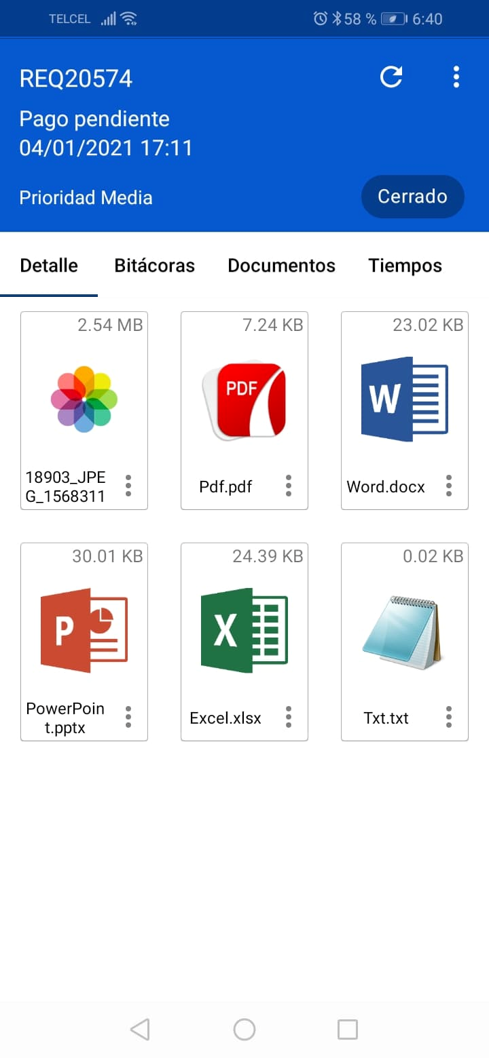The image size is (489, 1058).
Task: Open the Excel spreadsheet icon
Action: [244, 630]
